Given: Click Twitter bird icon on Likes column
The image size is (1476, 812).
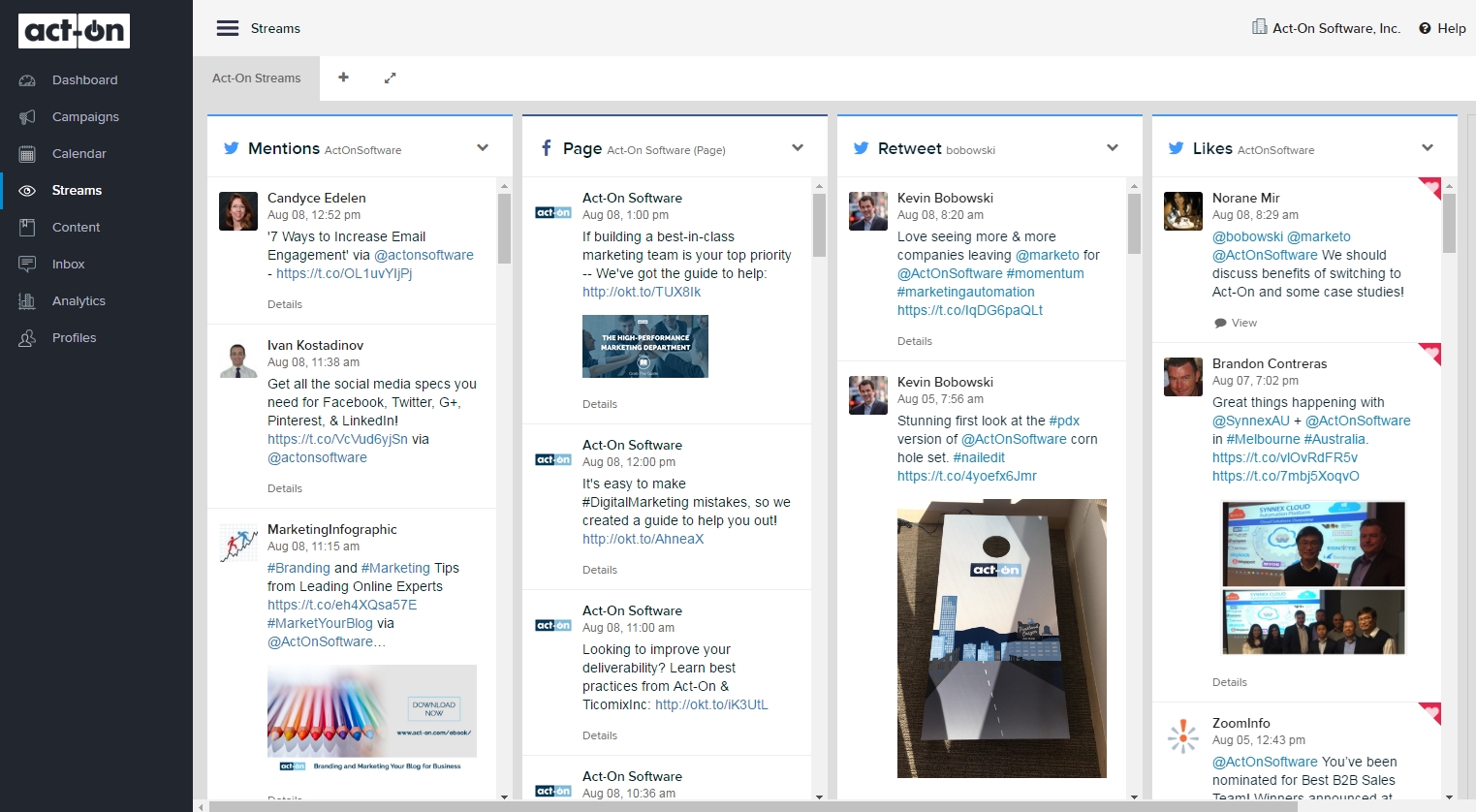Looking at the screenshot, I should [1176, 148].
